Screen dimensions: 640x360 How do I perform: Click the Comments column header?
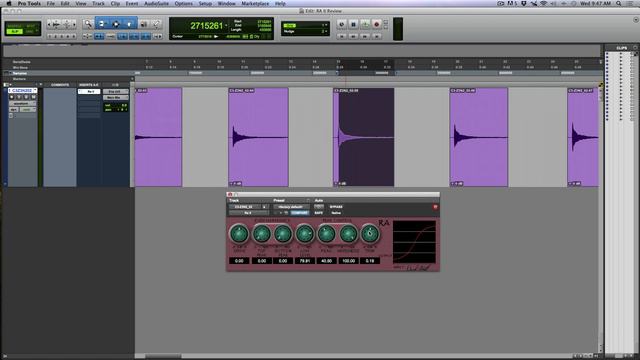(60, 85)
